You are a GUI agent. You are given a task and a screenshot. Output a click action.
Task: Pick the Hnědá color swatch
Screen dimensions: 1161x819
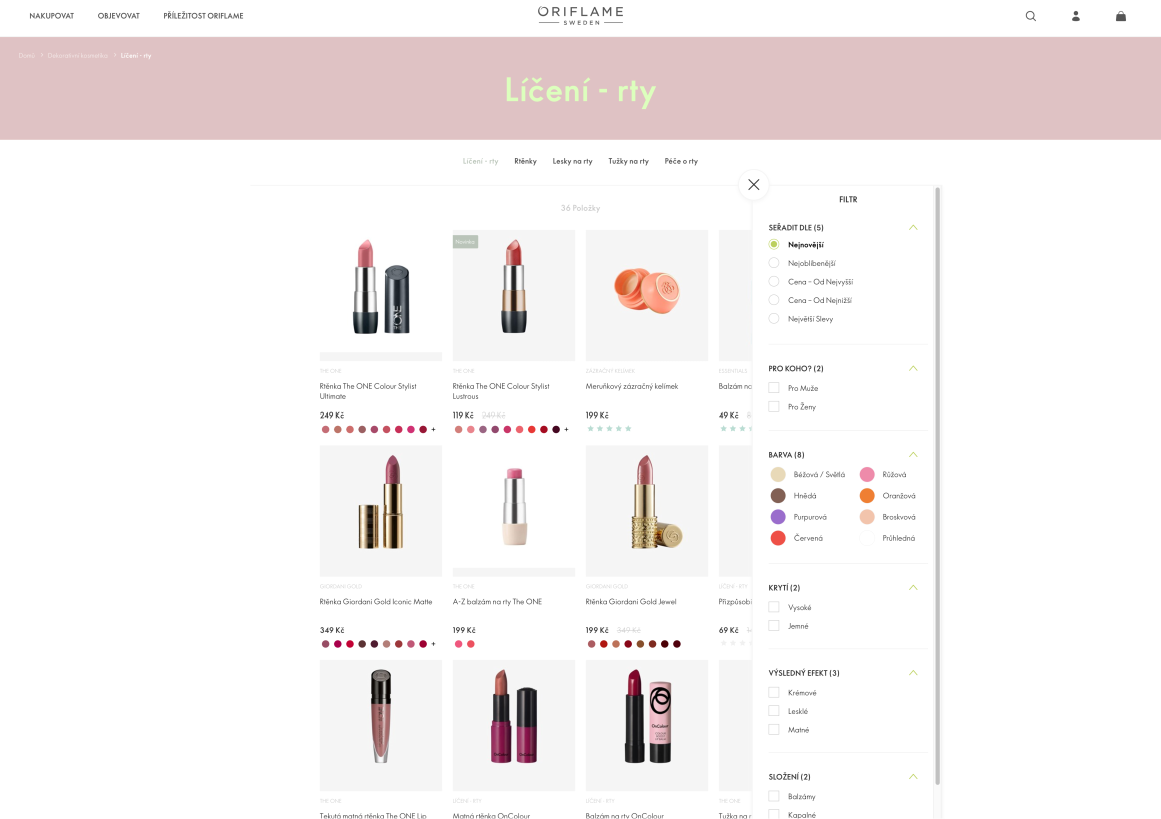[x=777, y=495]
